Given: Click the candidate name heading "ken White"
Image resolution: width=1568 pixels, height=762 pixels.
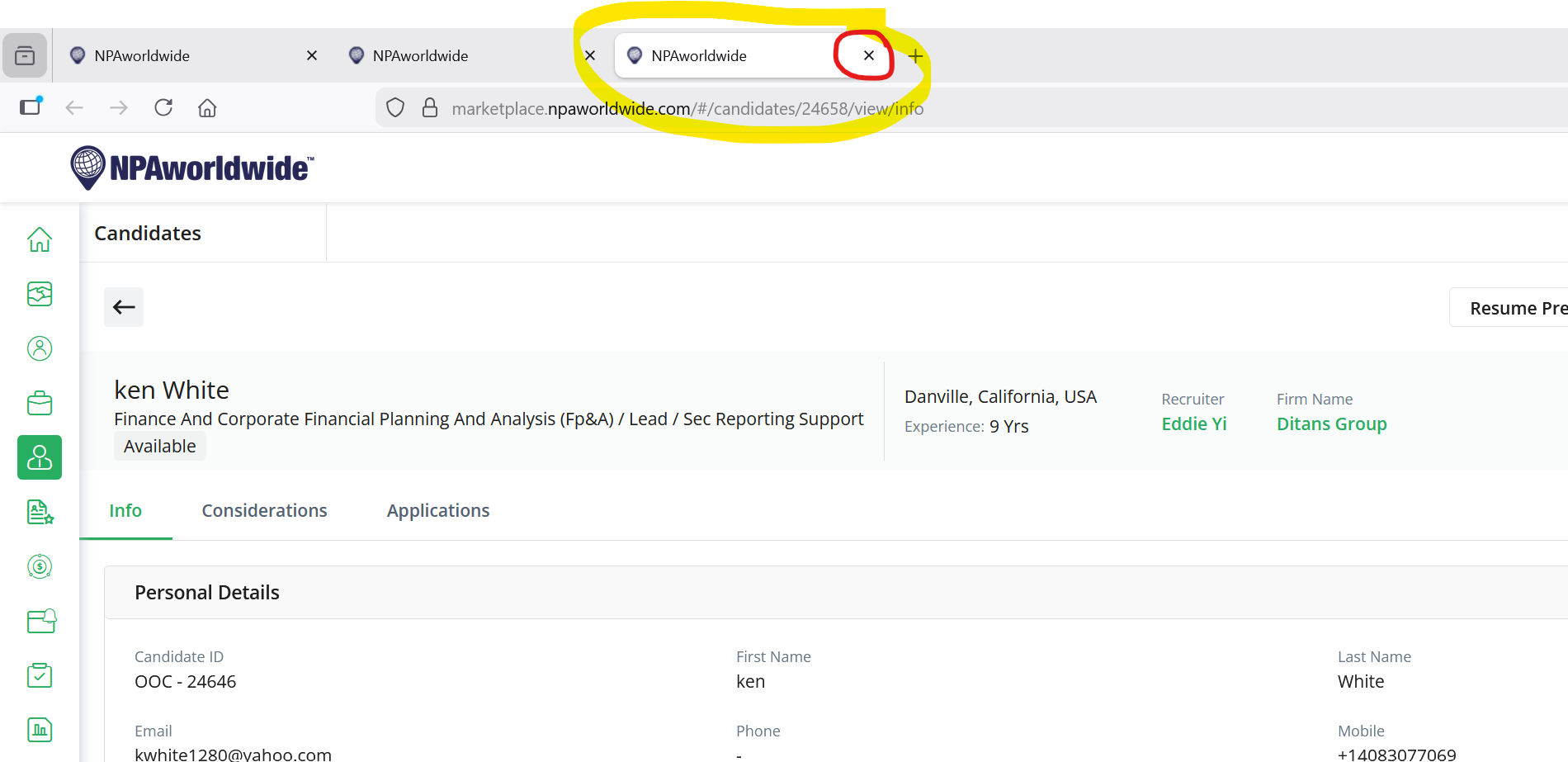Looking at the screenshot, I should (172, 390).
